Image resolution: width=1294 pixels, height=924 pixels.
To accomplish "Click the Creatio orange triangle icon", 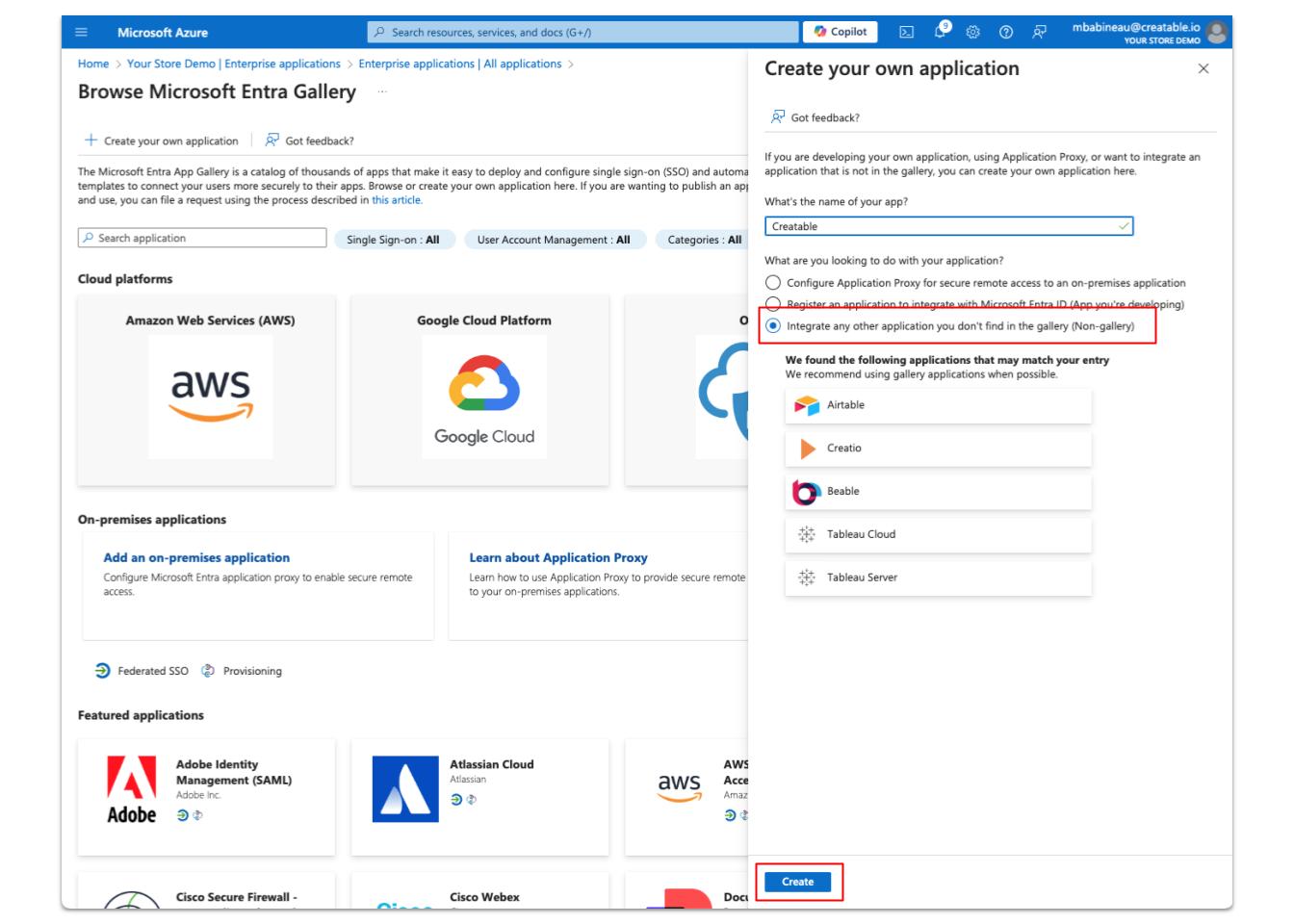I will (808, 449).
